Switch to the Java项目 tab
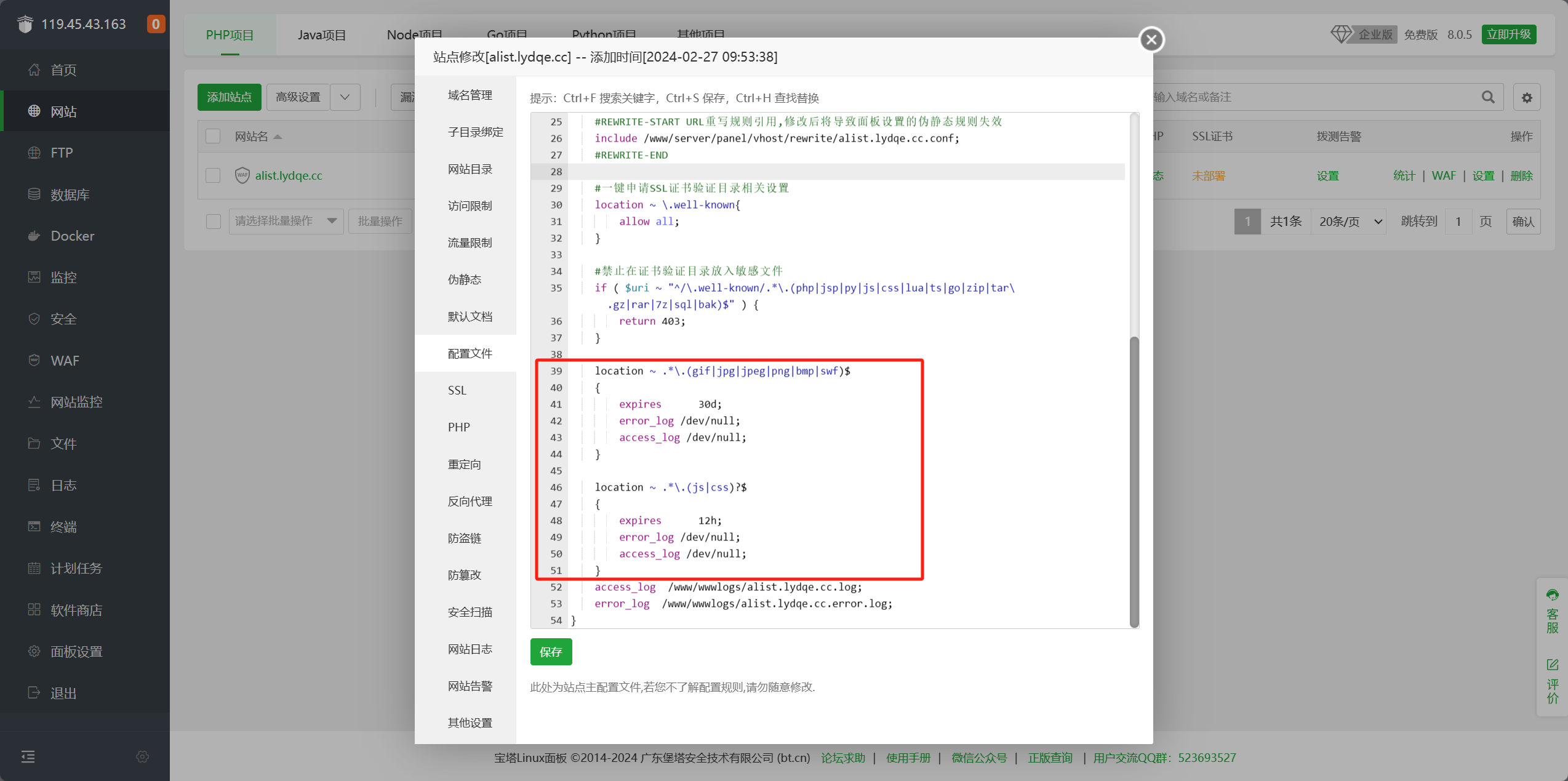 (x=321, y=35)
